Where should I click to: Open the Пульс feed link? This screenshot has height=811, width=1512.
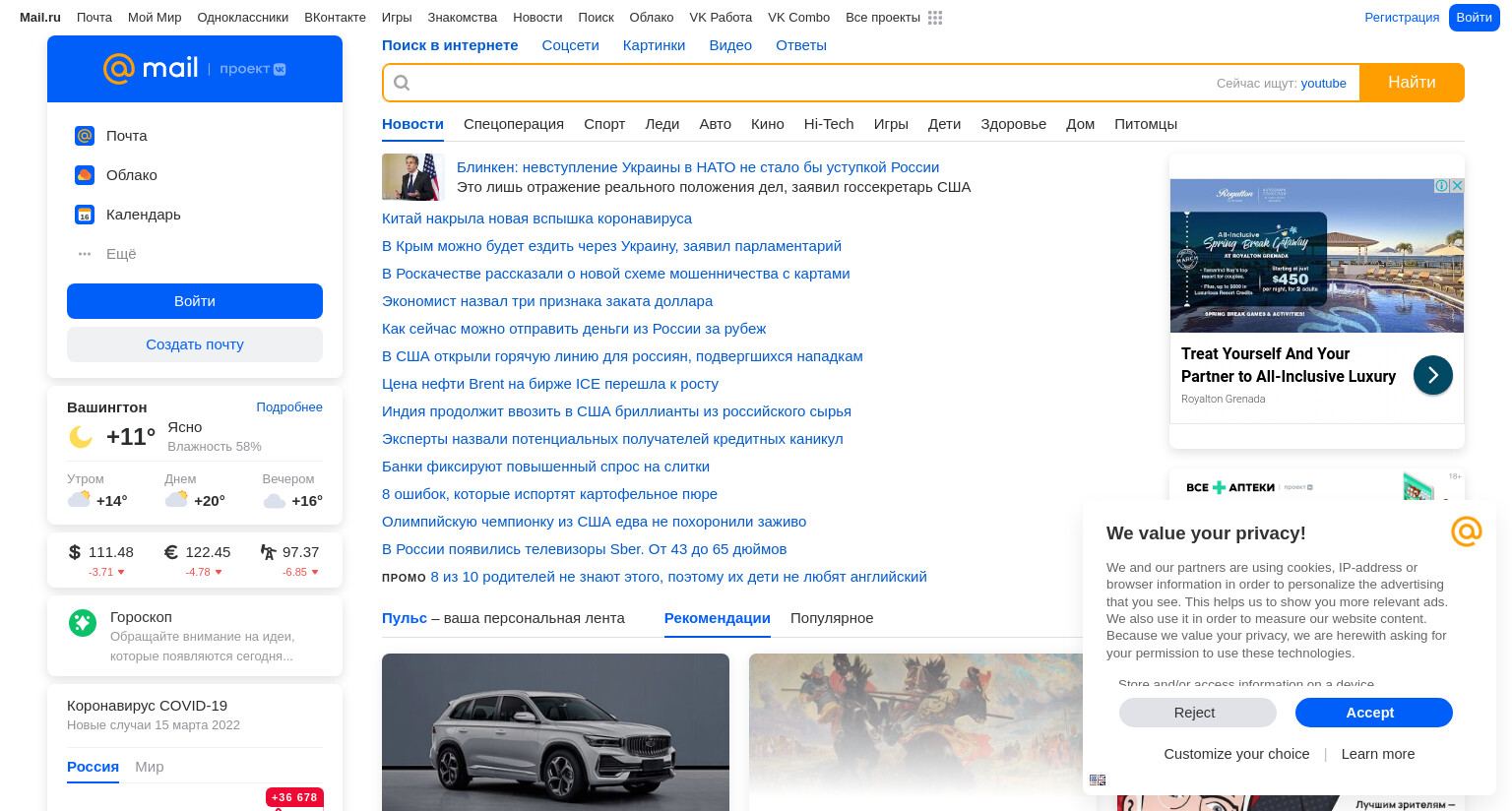(x=405, y=618)
